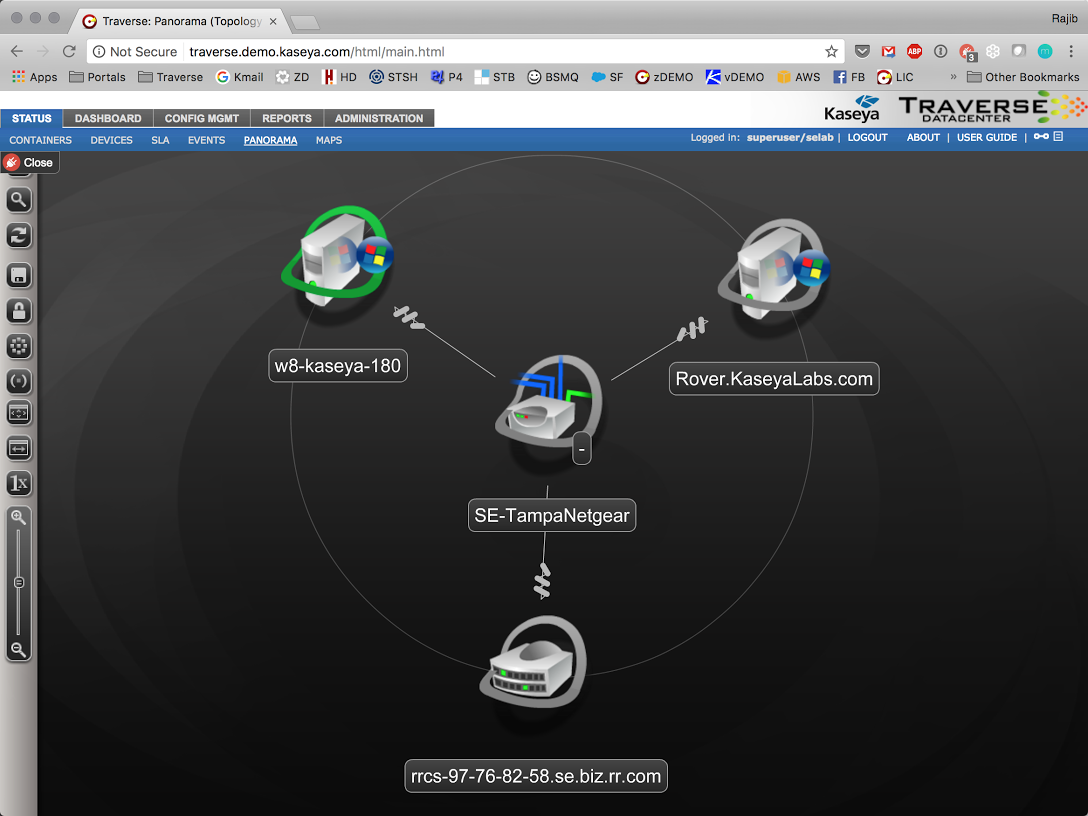Click the LOGOUT link
Screen dimensions: 1088x816
867,137
